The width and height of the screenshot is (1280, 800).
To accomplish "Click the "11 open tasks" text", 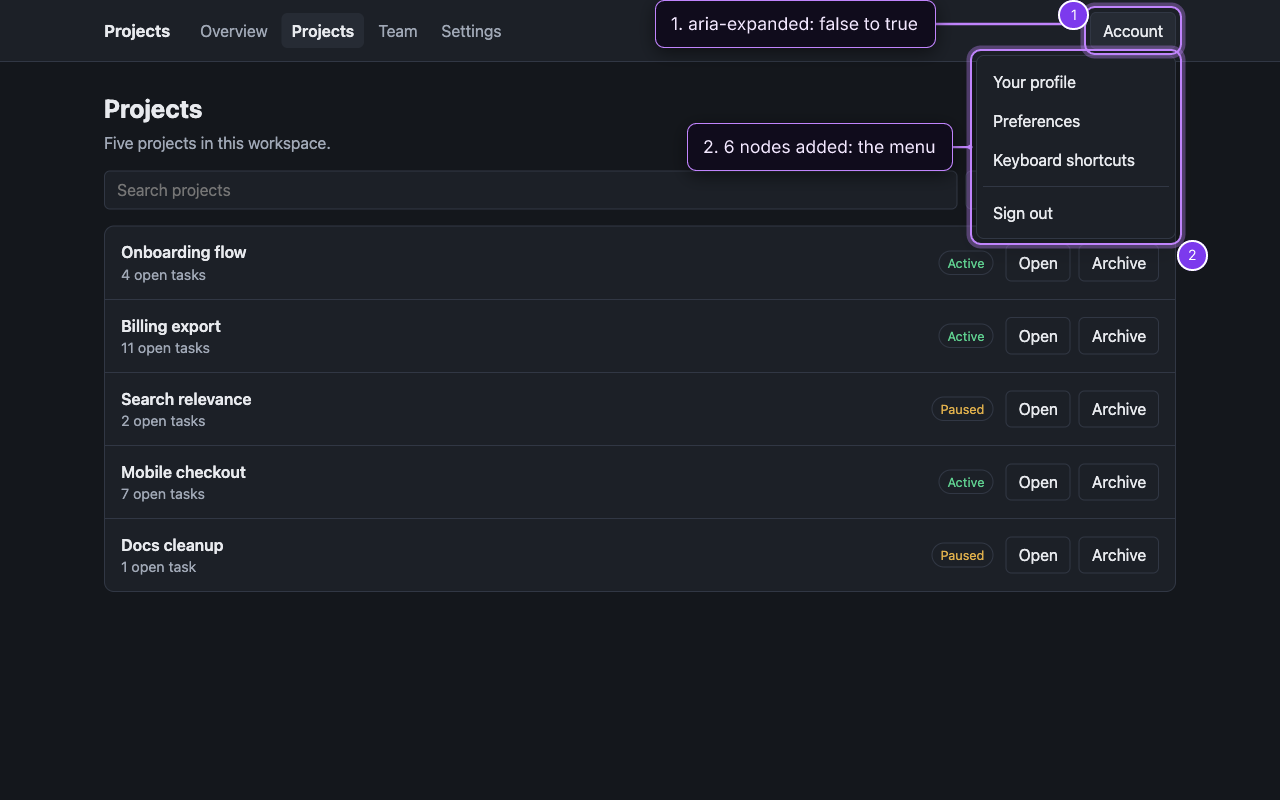I will click(165, 348).
